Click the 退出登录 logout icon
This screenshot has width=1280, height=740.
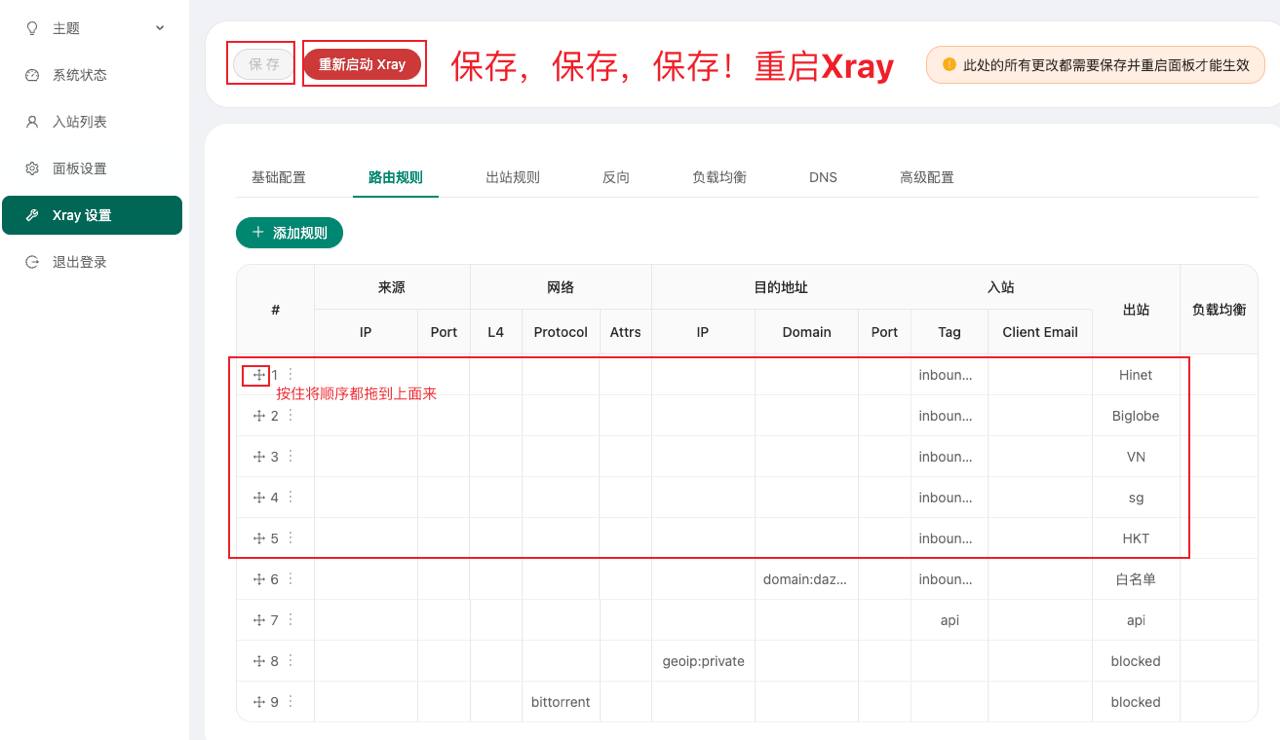tap(32, 262)
